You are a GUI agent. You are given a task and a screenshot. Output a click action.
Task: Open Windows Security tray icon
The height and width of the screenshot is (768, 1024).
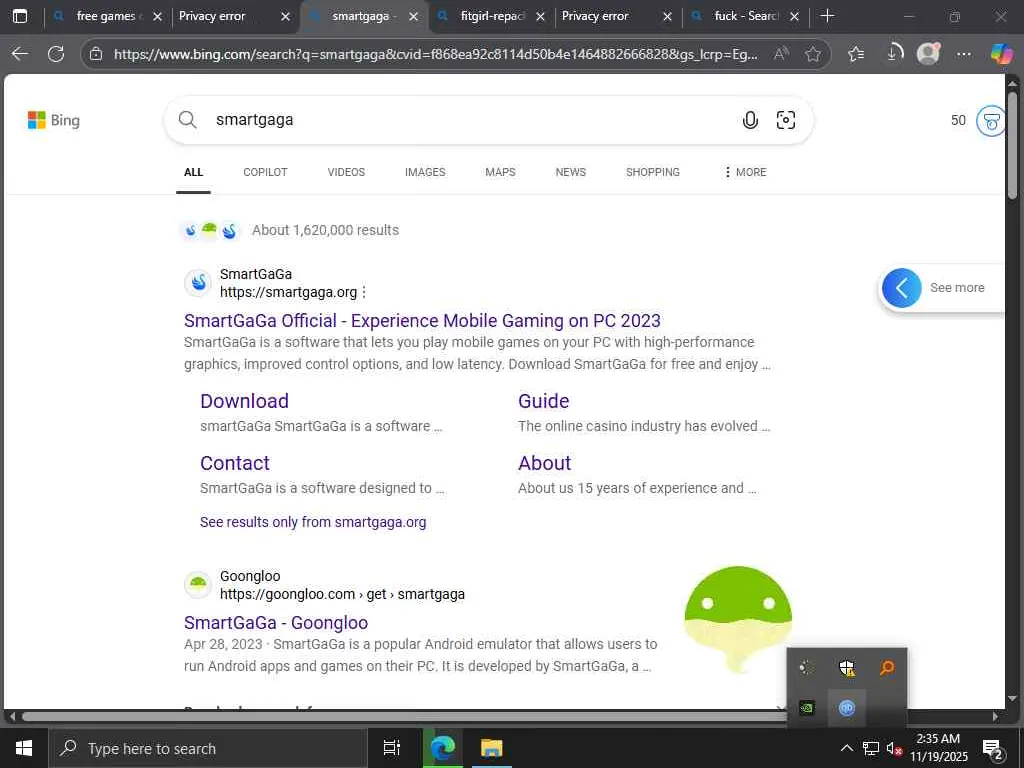[847, 667]
